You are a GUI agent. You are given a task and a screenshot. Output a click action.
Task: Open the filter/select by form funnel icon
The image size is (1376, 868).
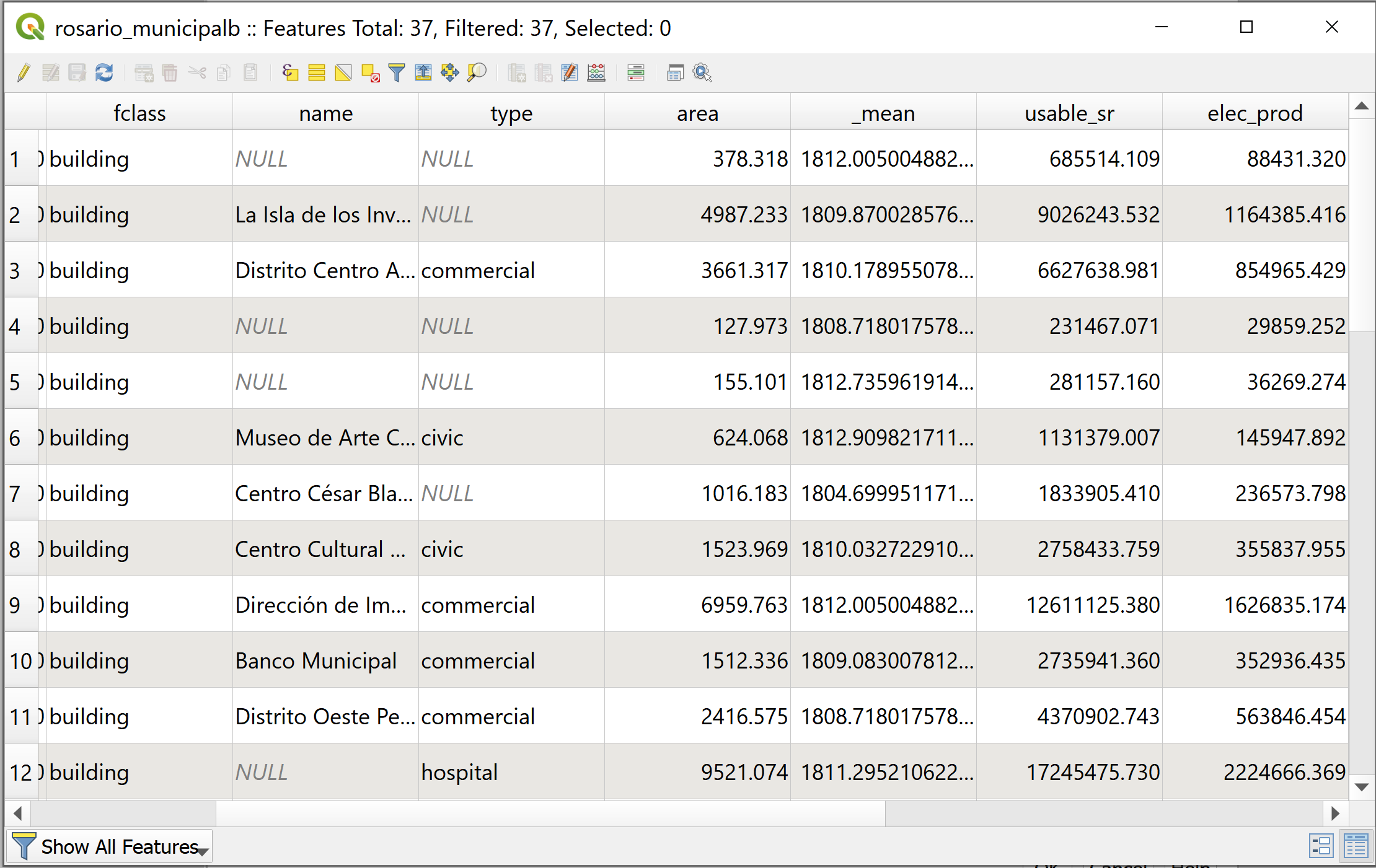click(397, 73)
